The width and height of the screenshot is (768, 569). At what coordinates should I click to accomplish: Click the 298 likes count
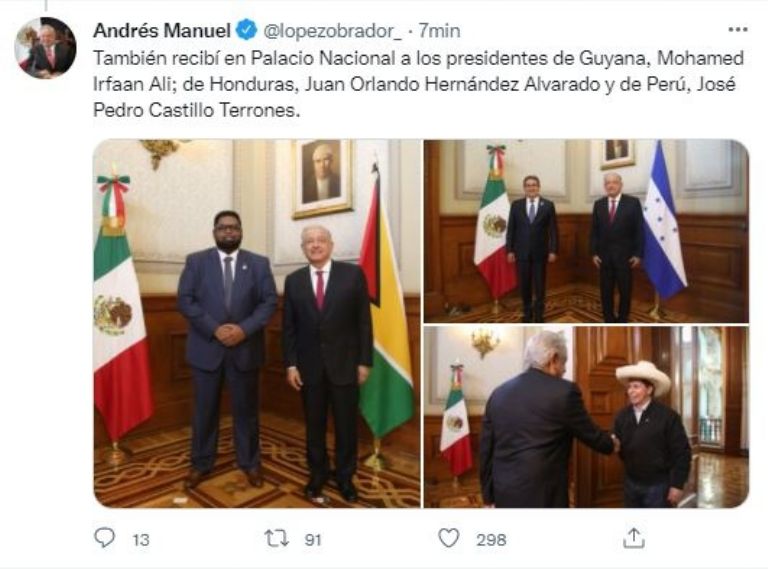coord(491,540)
